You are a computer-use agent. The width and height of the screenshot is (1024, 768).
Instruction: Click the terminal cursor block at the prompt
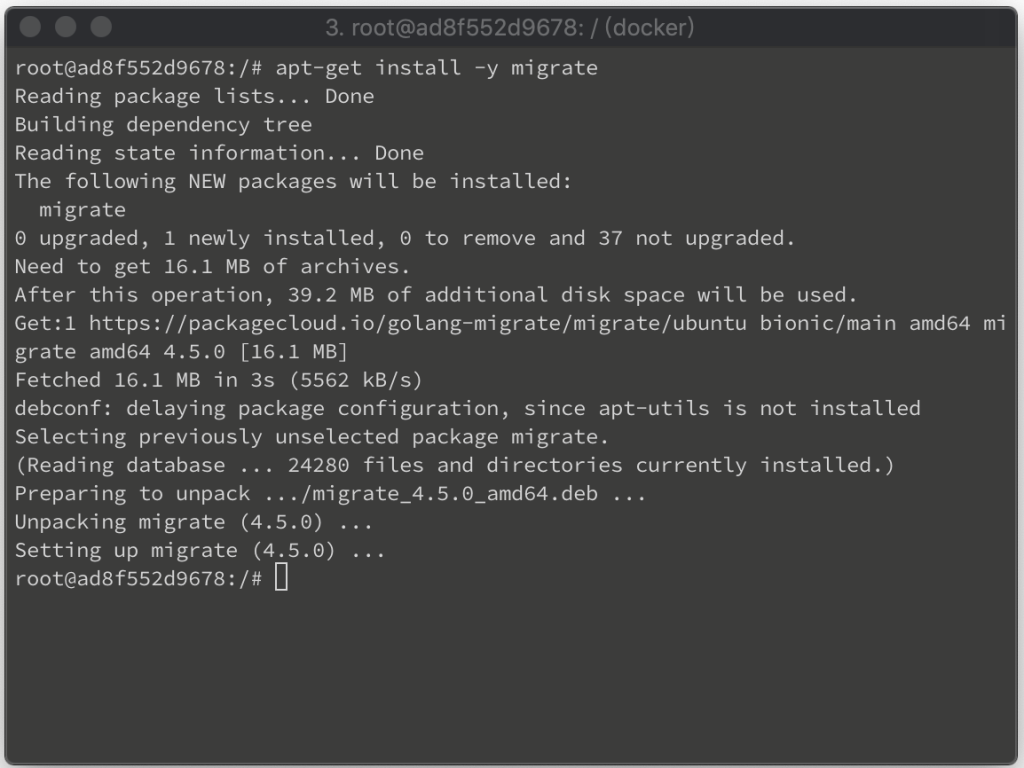coord(281,577)
